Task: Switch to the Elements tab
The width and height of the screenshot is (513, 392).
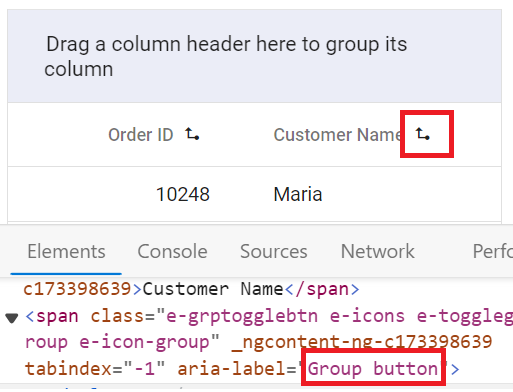Action: (x=66, y=251)
